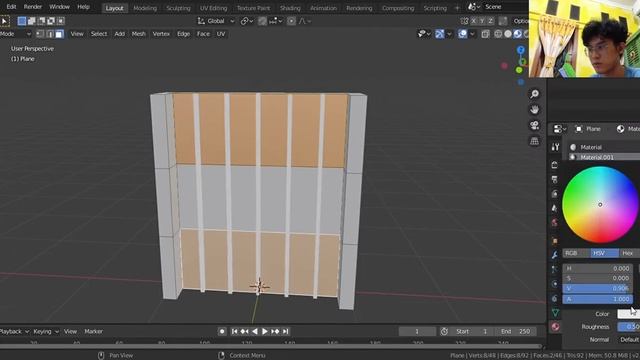The height and width of the screenshot is (360, 640).
Task: Toggle X-ray view
Action: coord(485,34)
